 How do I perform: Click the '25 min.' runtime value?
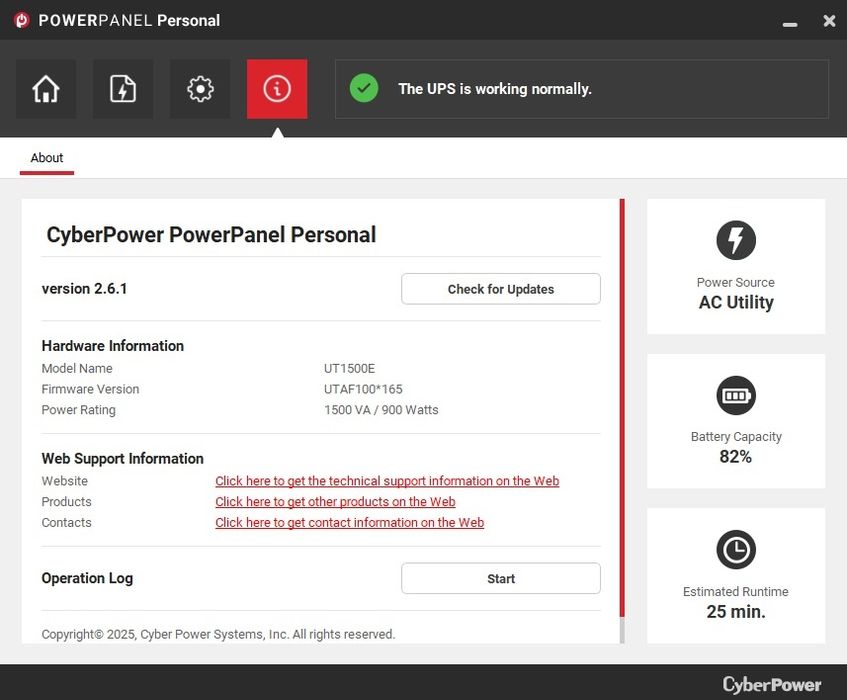click(x=736, y=611)
